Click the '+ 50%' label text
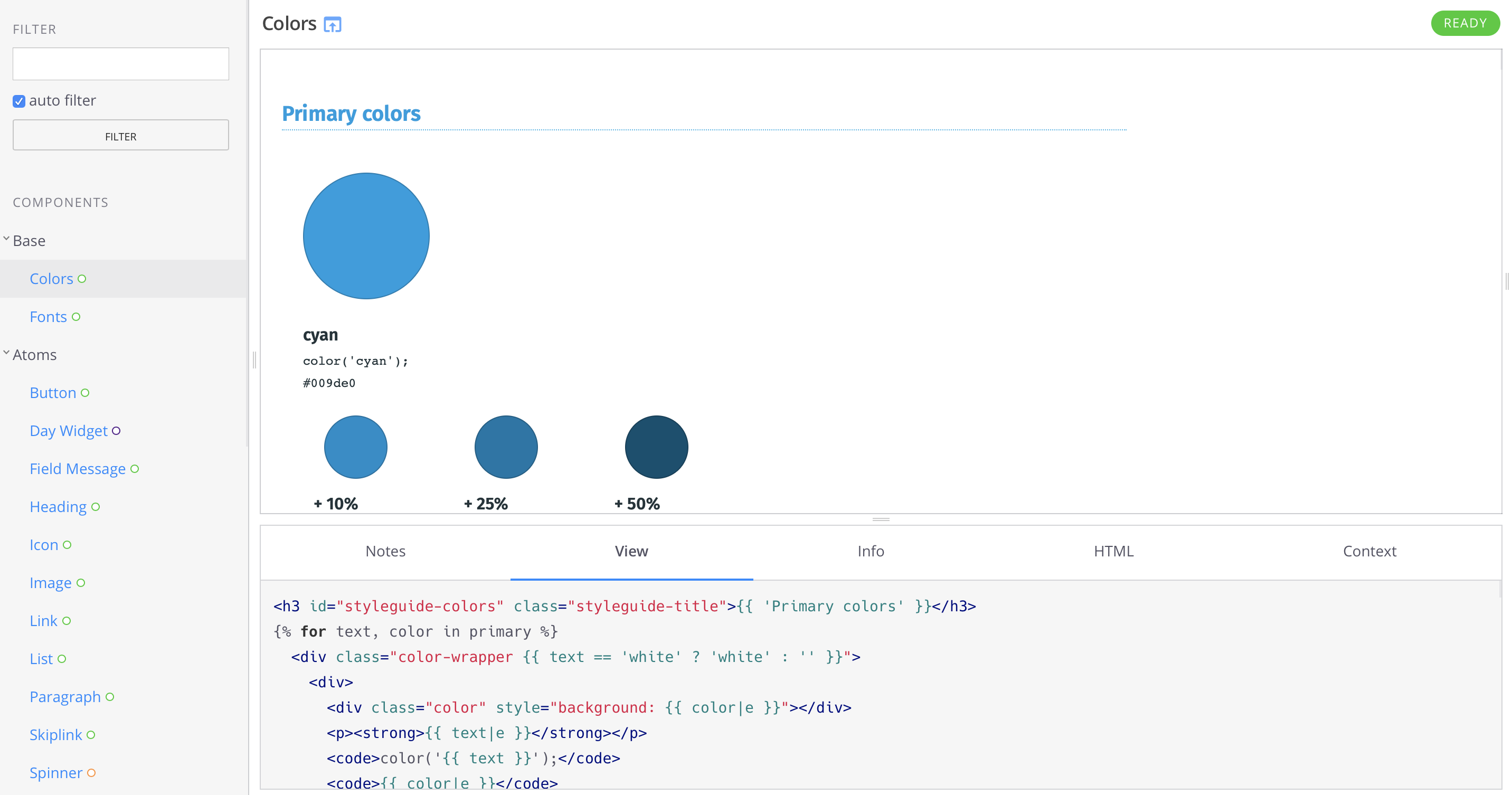The height and width of the screenshot is (795, 1512). tap(637, 504)
